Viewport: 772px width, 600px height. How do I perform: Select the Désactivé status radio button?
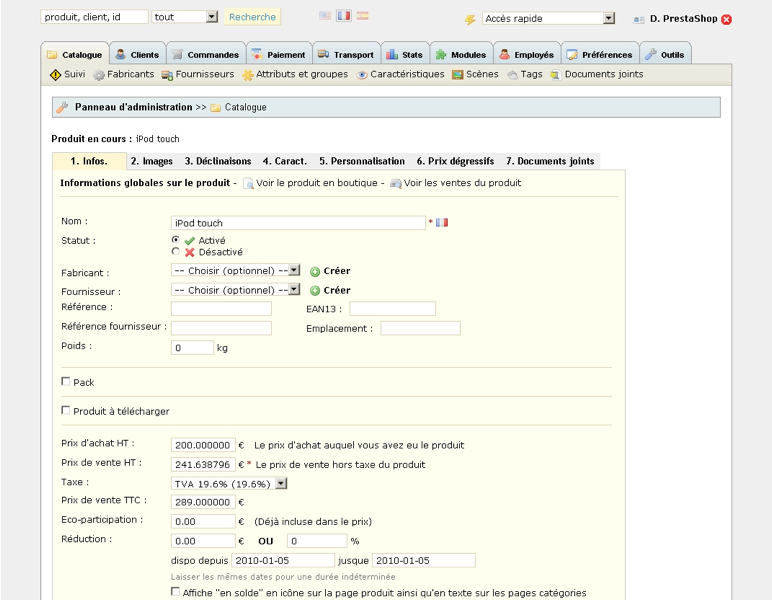click(x=175, y=252)
